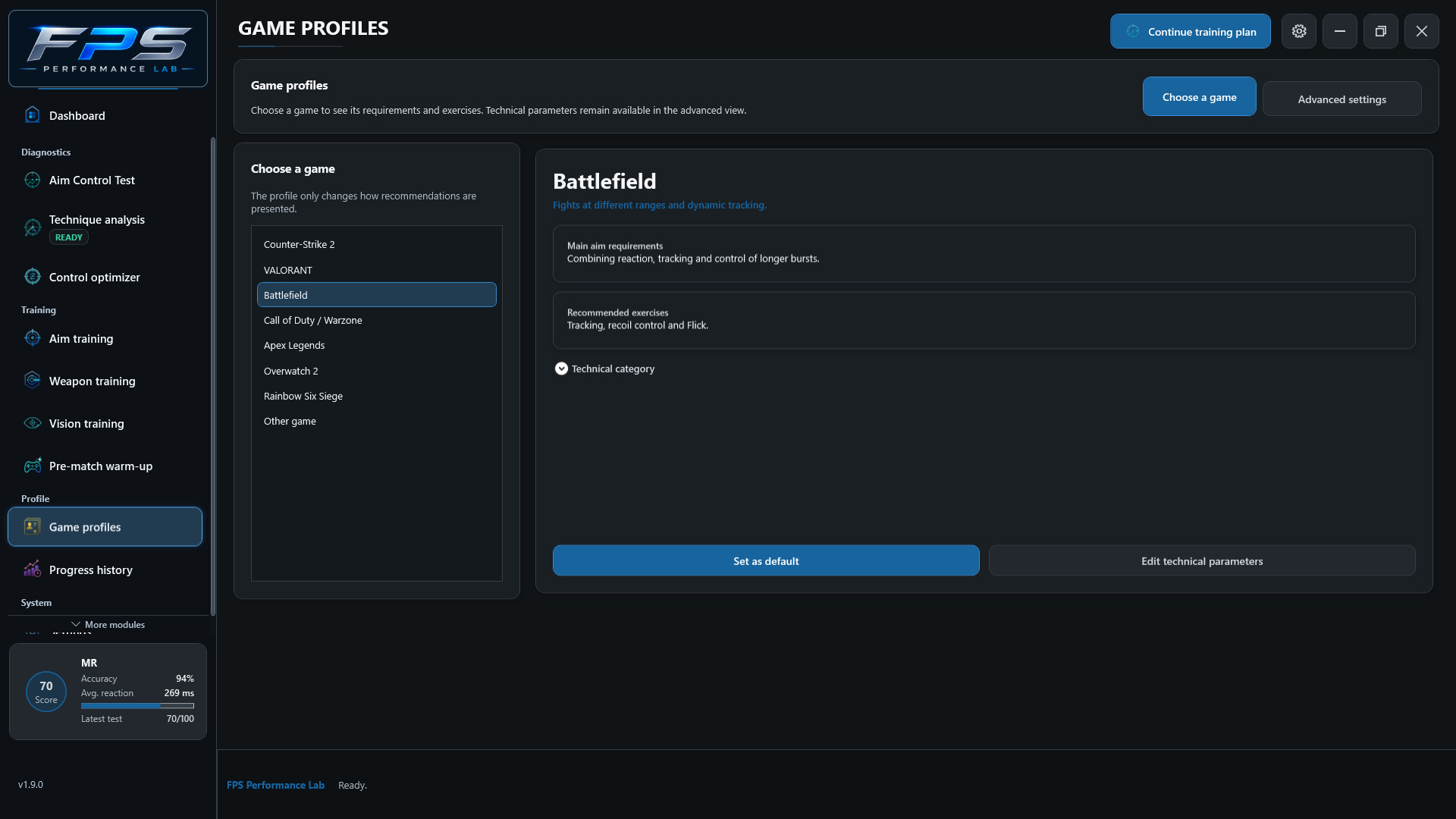Click the sidebar vertical scrollbar
Image resolution: width=1456 pixels, height=819 pixels.
213,377
